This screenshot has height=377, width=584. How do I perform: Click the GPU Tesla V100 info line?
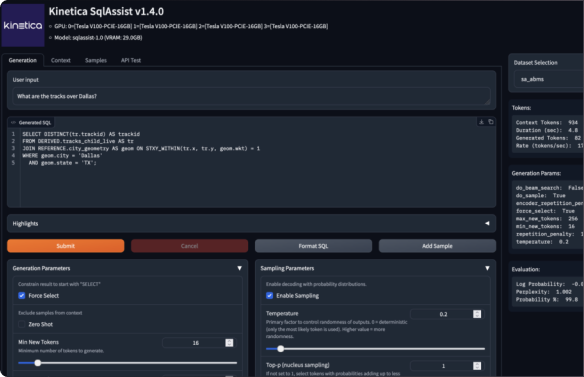click(191, 26)
